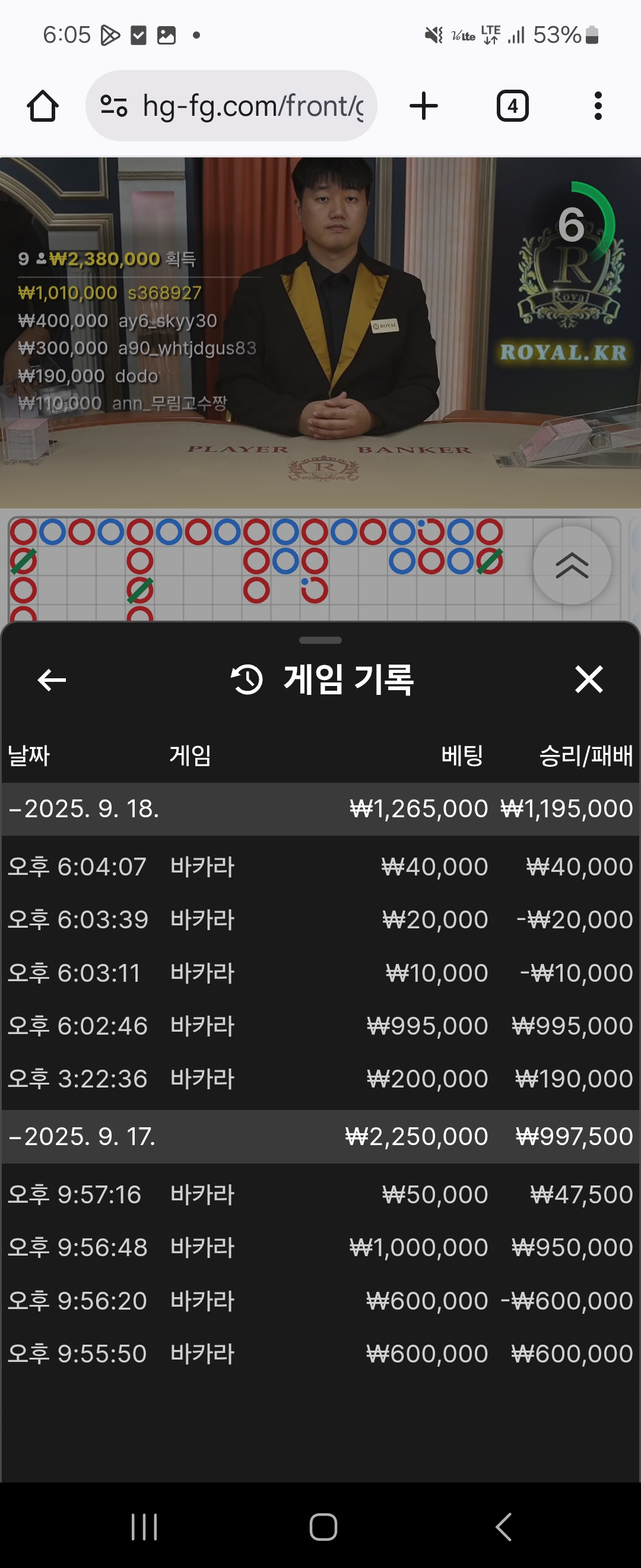
Task: Tap winner entry ay6_skyy30
Action: 118,321
